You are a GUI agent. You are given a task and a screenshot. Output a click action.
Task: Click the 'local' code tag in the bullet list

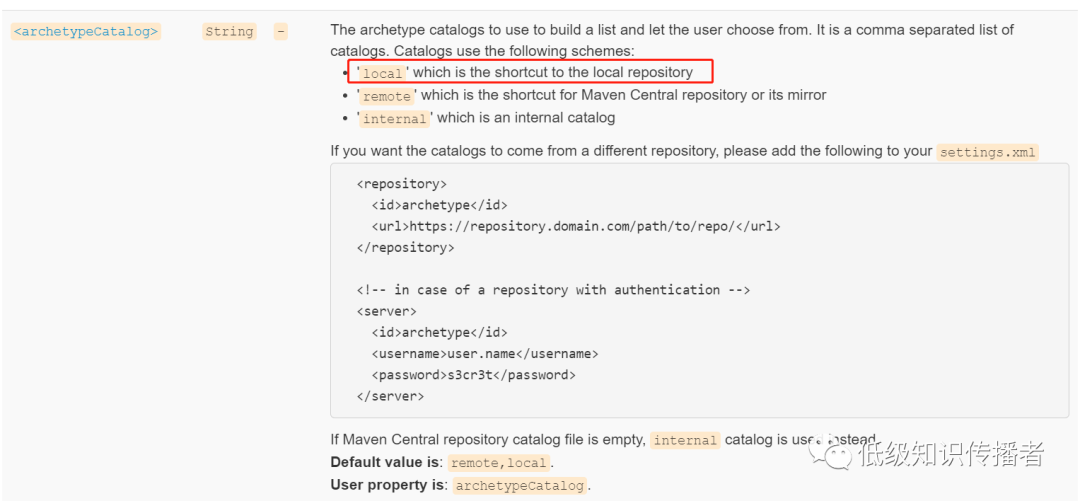(x=382, y=73)
